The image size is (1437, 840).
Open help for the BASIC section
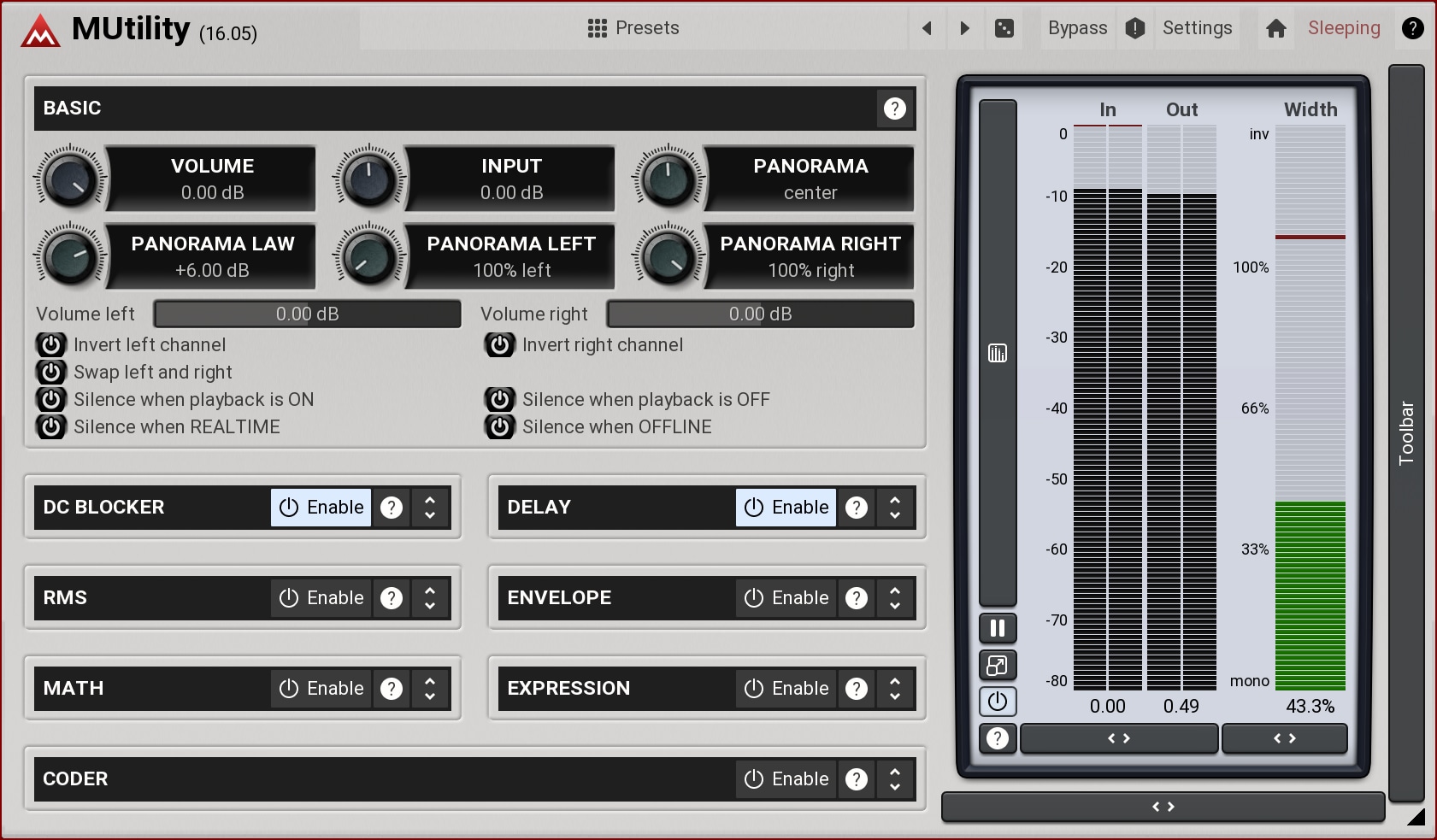point(895,109)
